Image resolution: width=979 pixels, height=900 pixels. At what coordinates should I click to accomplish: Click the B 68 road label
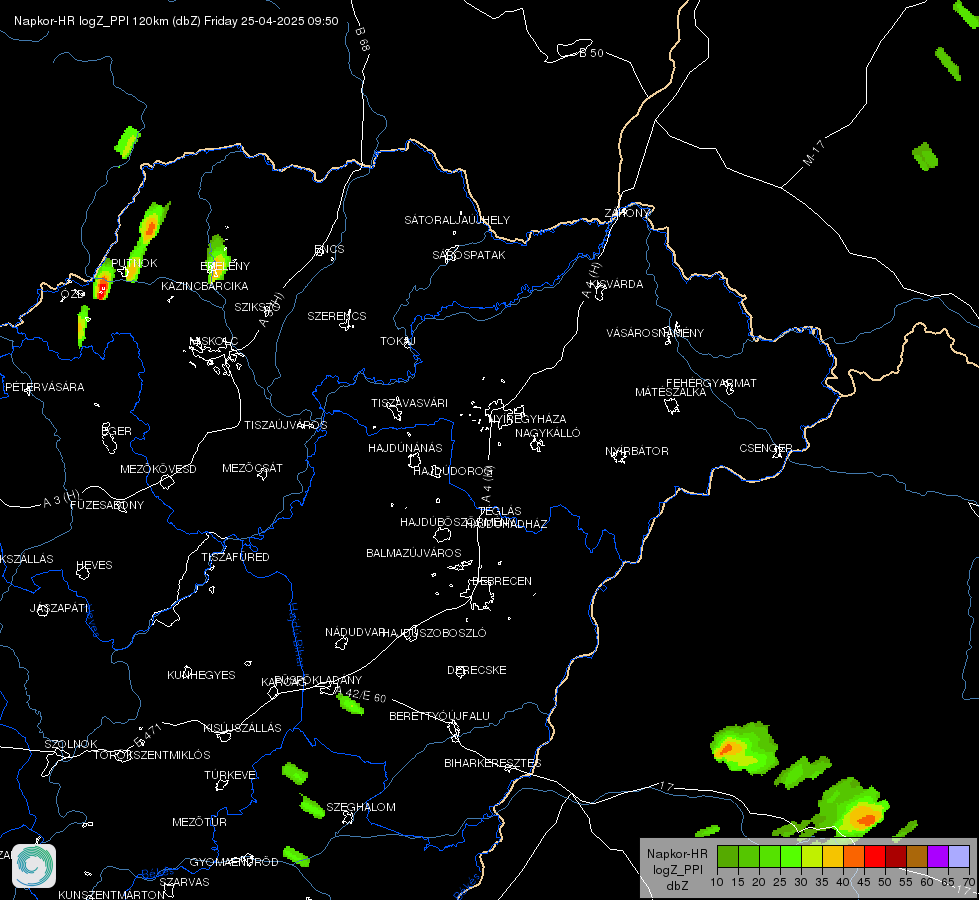(x=363, y=39)
